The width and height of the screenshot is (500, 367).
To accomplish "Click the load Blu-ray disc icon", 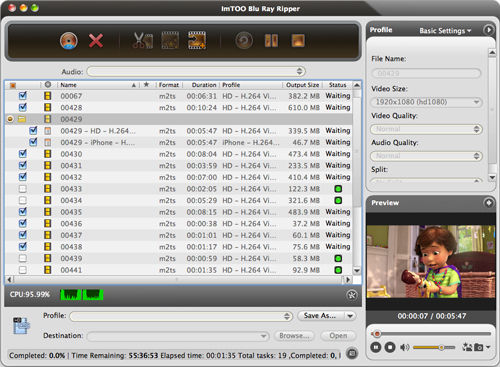I will click(x=69, y=41).
